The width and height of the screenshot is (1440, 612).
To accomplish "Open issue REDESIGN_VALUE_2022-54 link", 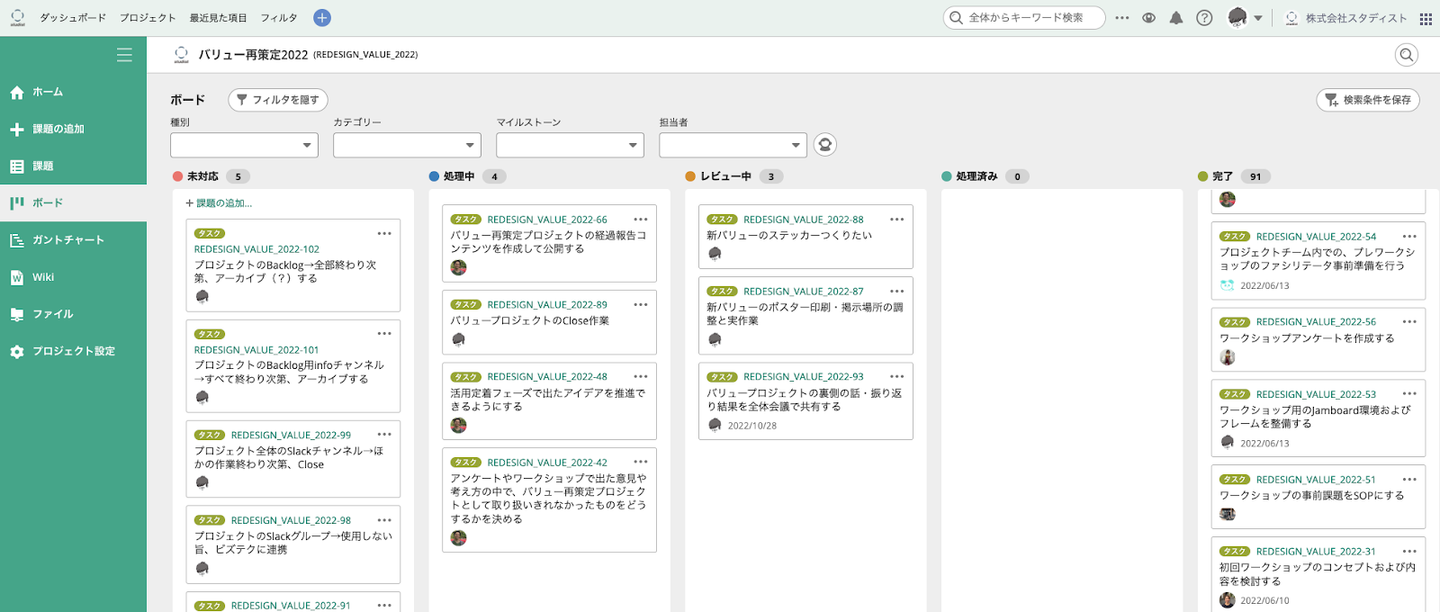I will [1316, 237].
